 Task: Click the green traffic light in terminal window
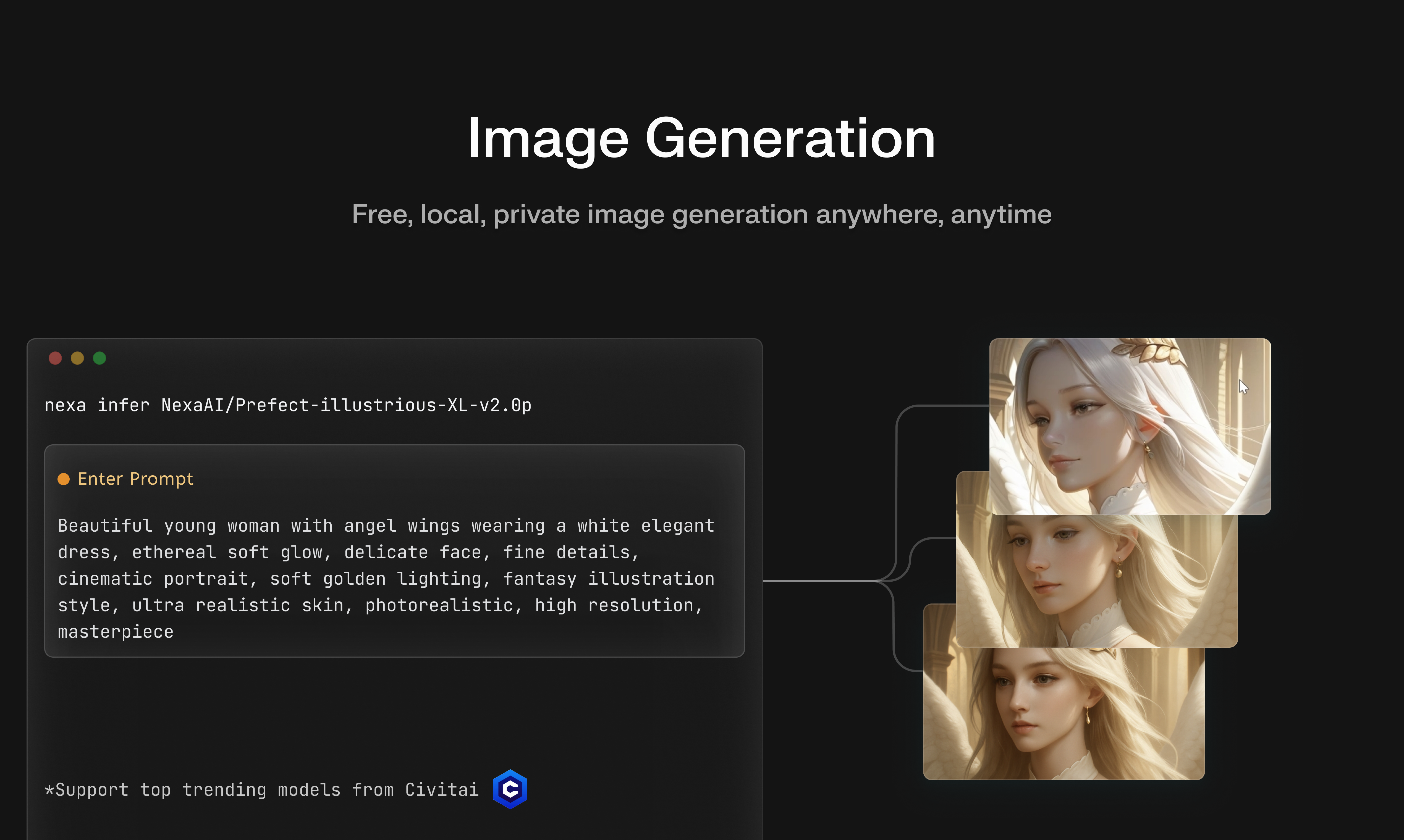pos(100,358)
